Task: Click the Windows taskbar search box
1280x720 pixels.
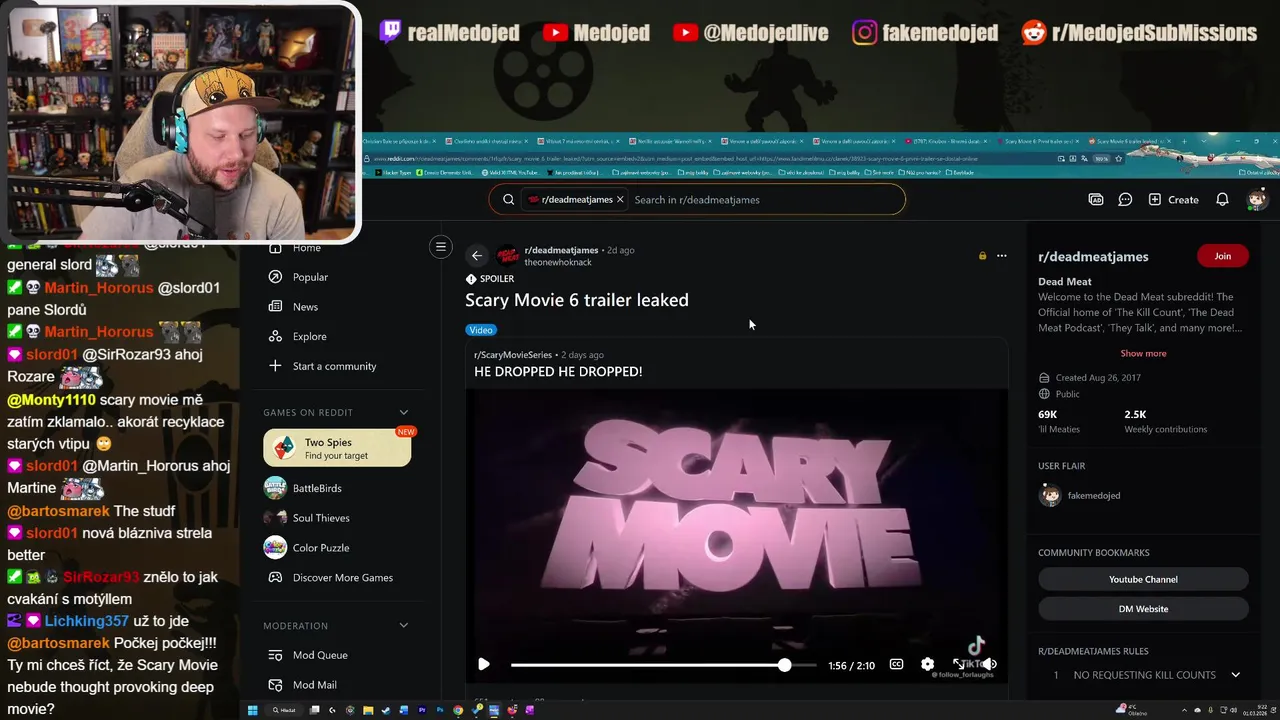Action: coord(285,710)
